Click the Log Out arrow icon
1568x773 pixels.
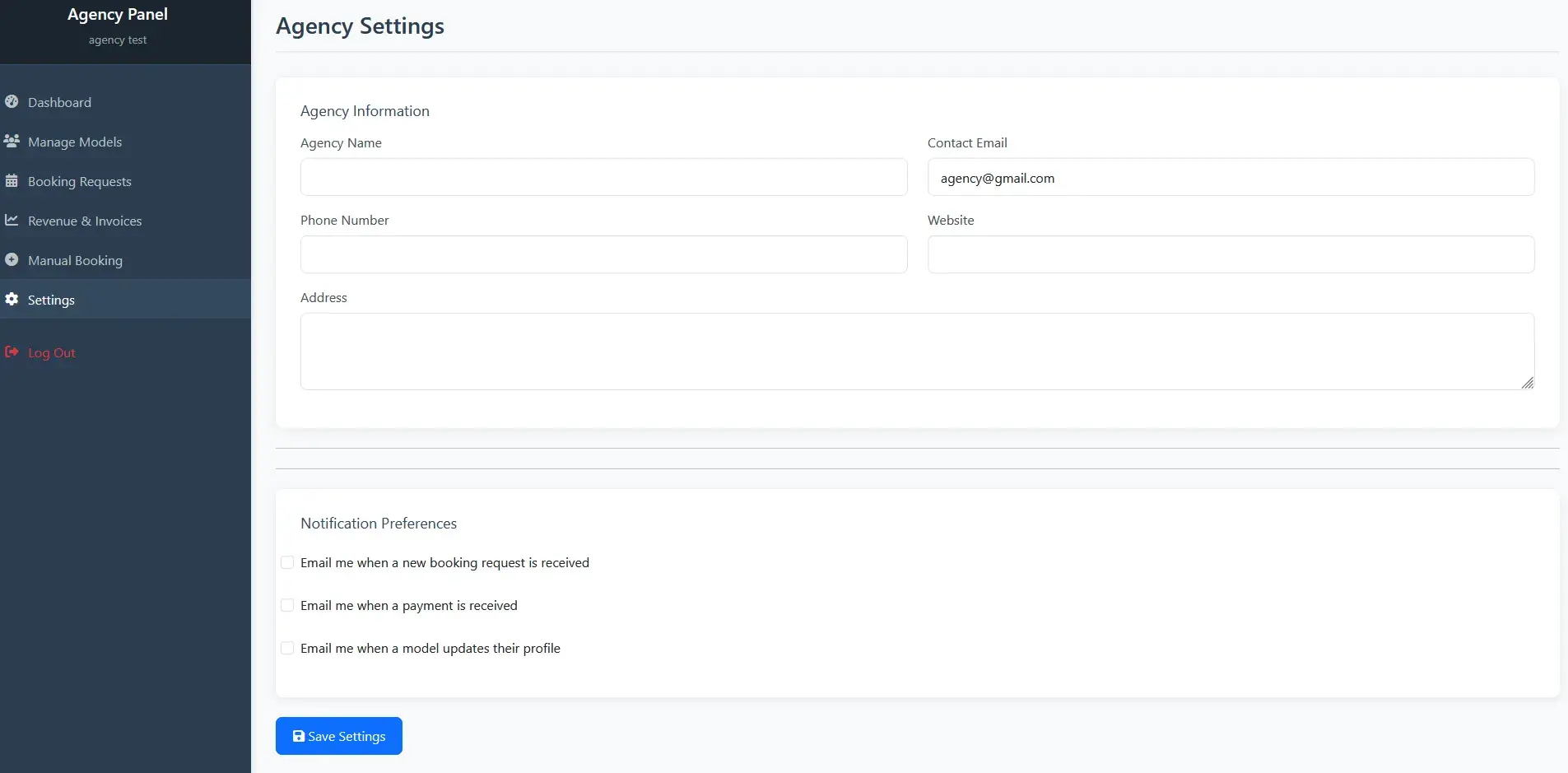[x=12, y=352]
